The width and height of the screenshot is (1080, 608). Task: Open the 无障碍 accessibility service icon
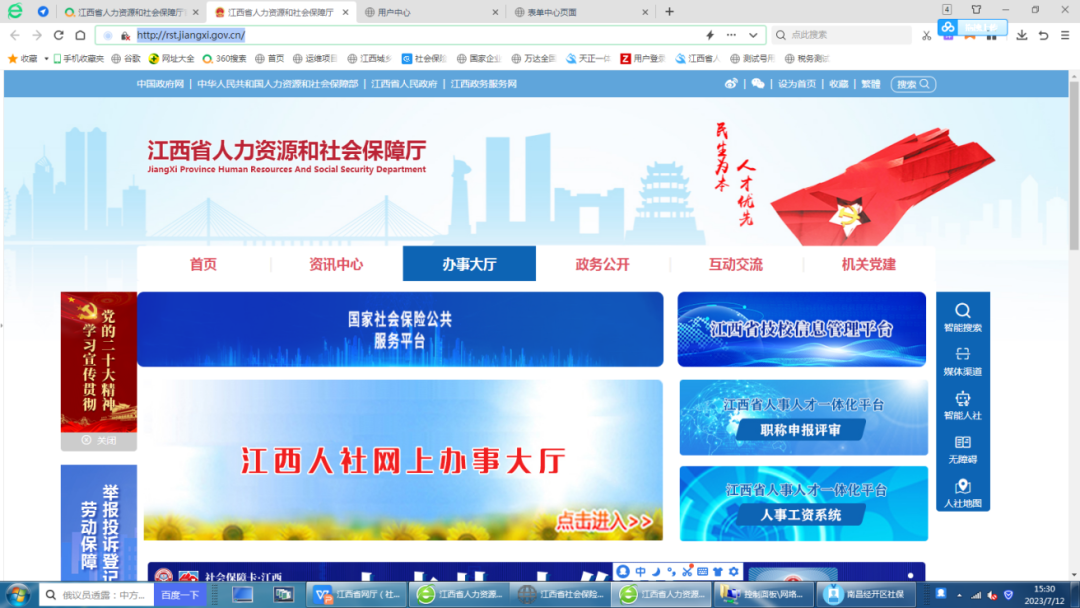pos(962,450)
